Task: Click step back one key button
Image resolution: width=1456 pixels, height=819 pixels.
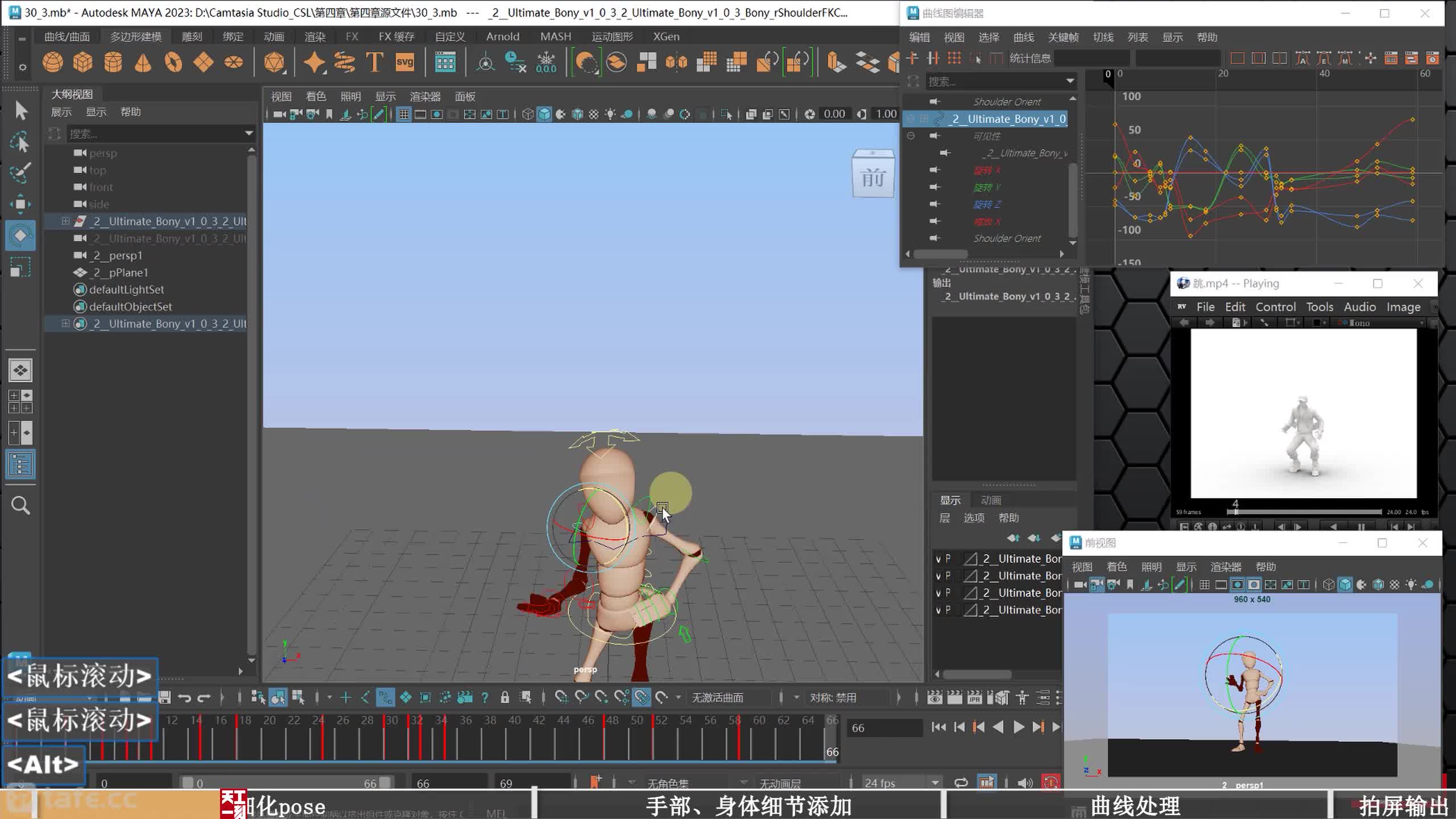Action: 978,727
